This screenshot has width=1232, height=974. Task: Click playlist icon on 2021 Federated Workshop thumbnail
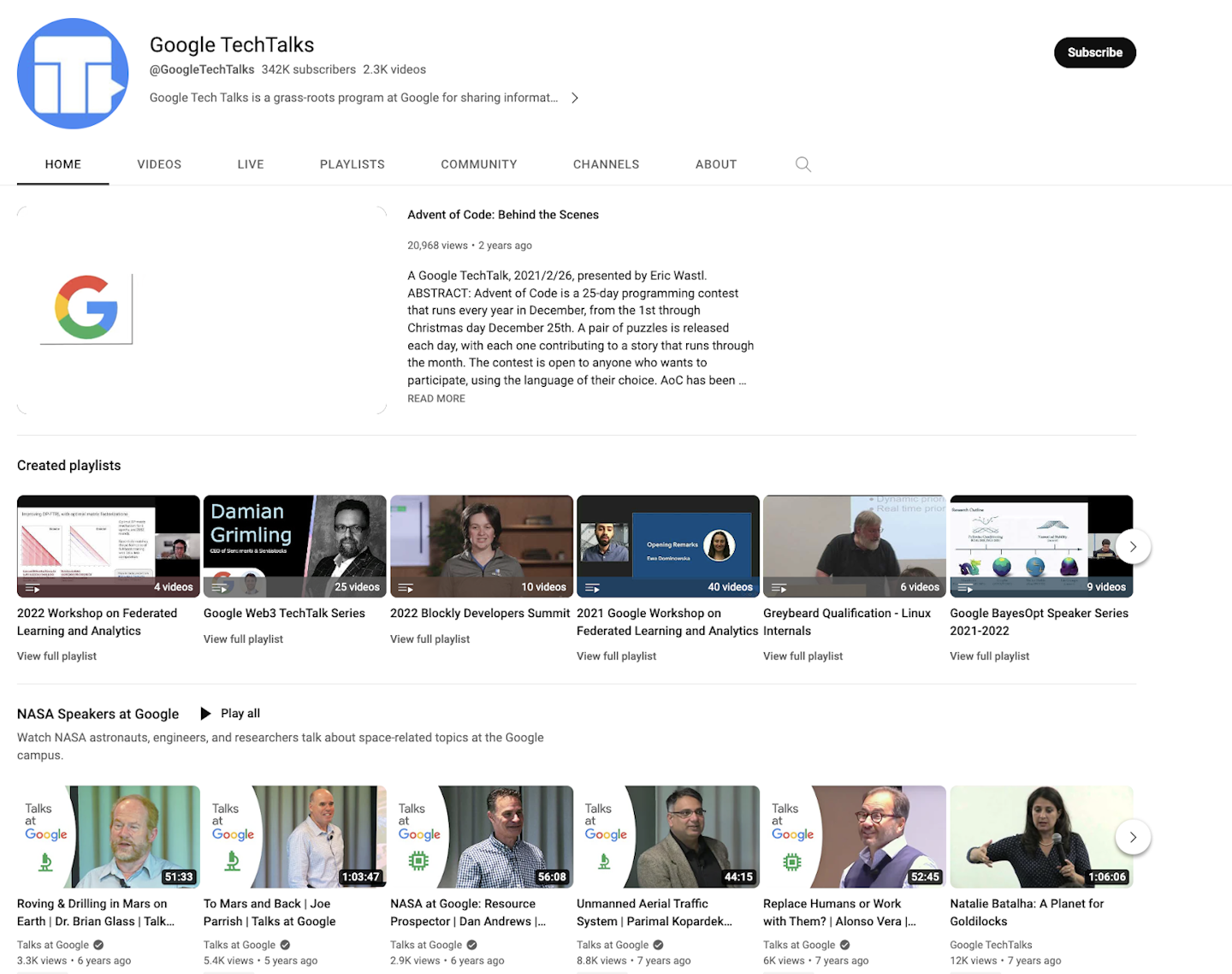tap(592, 588)
